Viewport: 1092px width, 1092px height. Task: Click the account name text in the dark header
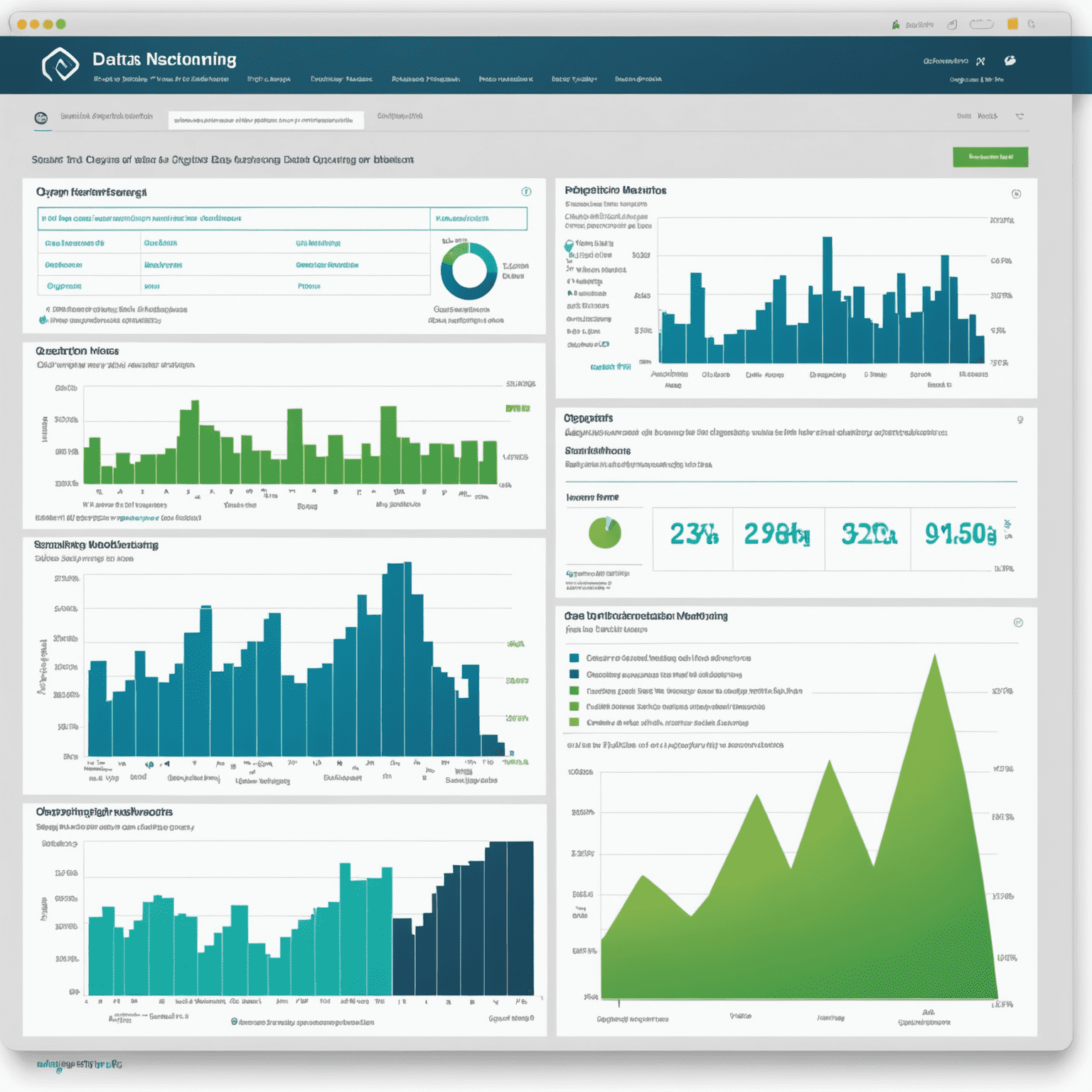pos(946,61)
